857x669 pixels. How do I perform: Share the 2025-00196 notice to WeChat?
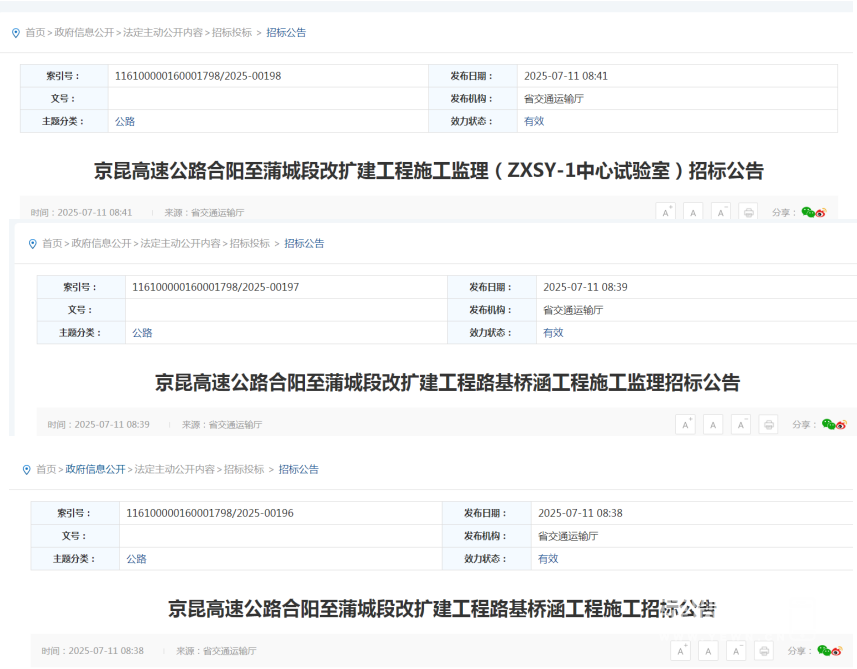tap(823, 650)
